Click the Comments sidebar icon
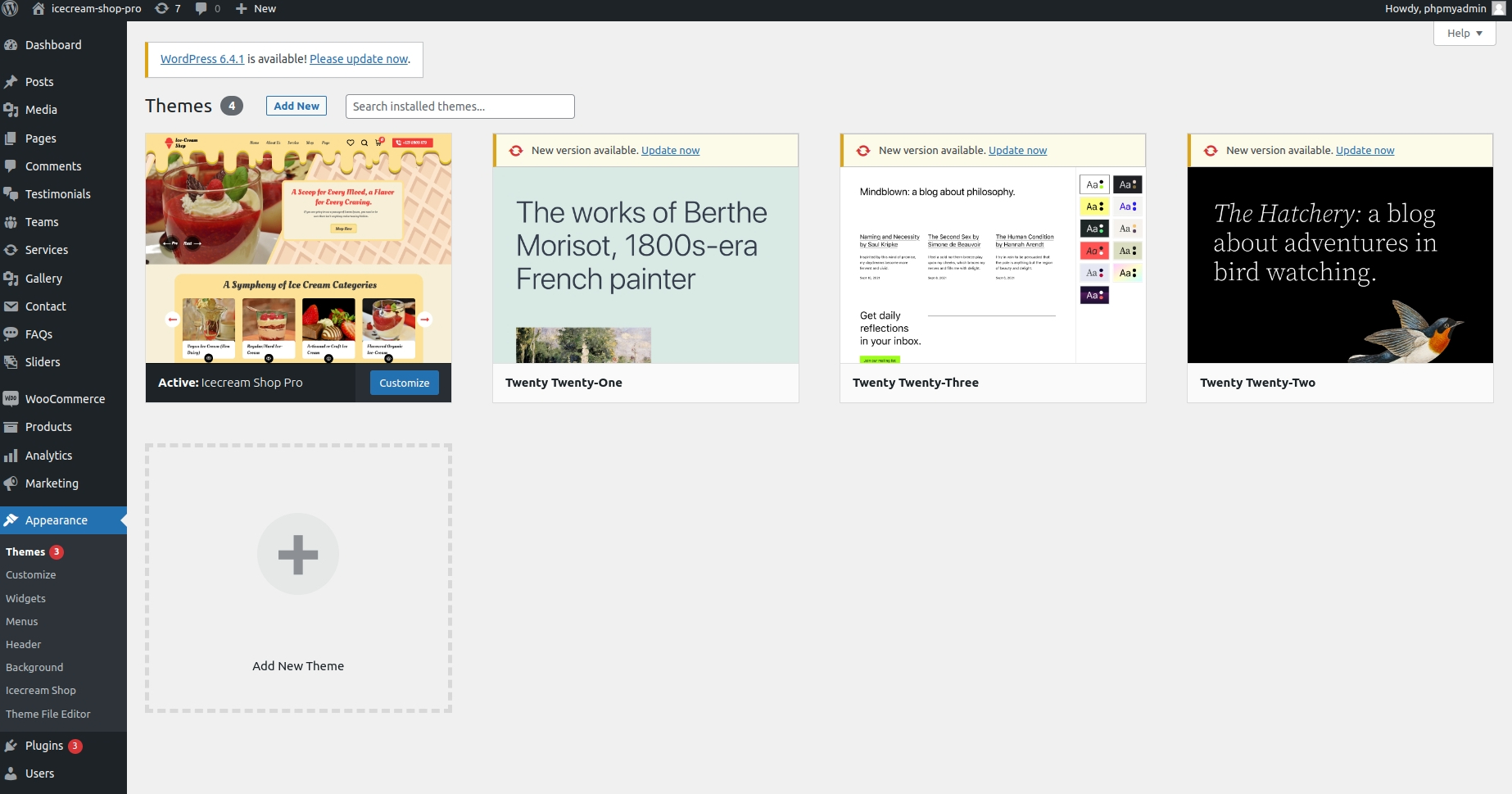Viewport: 1512px width, 794px height. [x=11, y=166]
